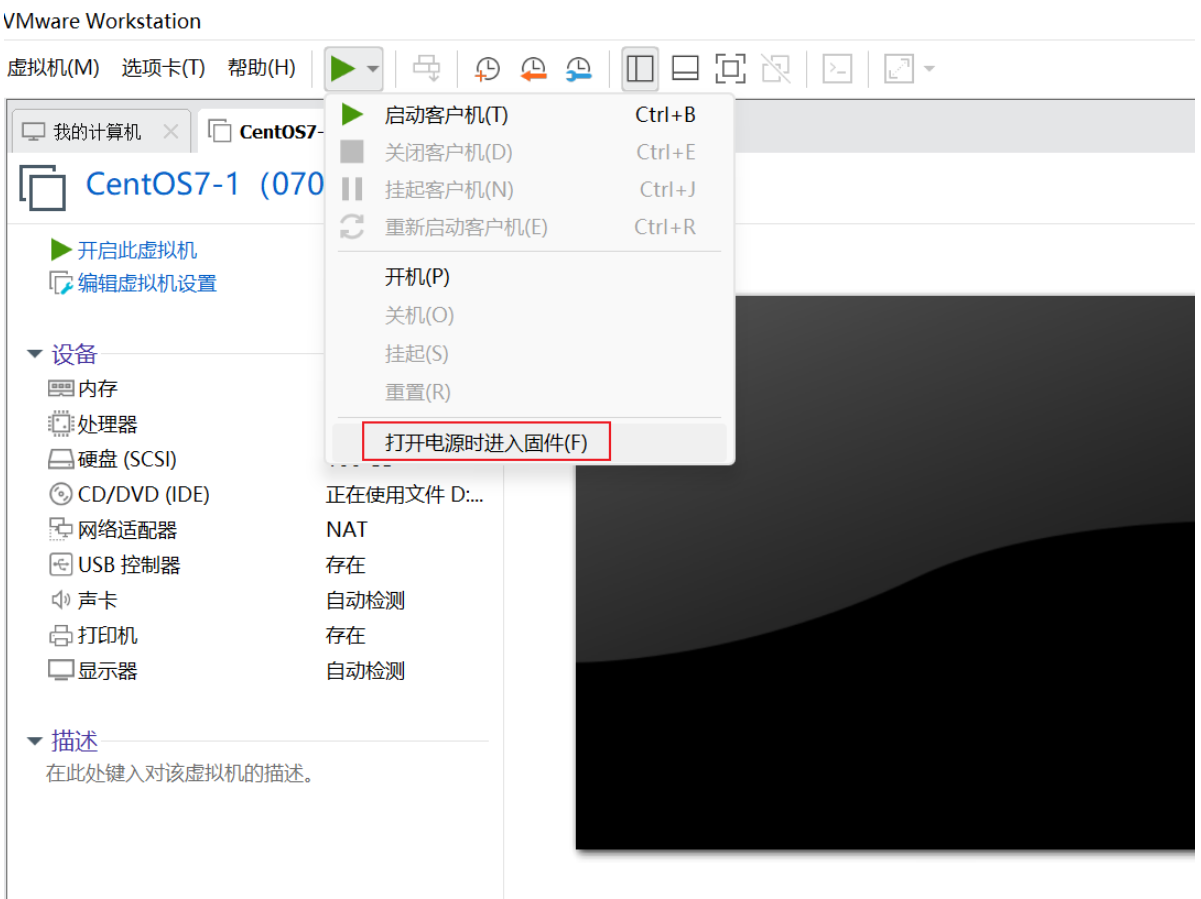Image resolution: width=1201 pixels, height=899 pixels.
Task: Click the sound card speaker icon
Action: [61, 600]
